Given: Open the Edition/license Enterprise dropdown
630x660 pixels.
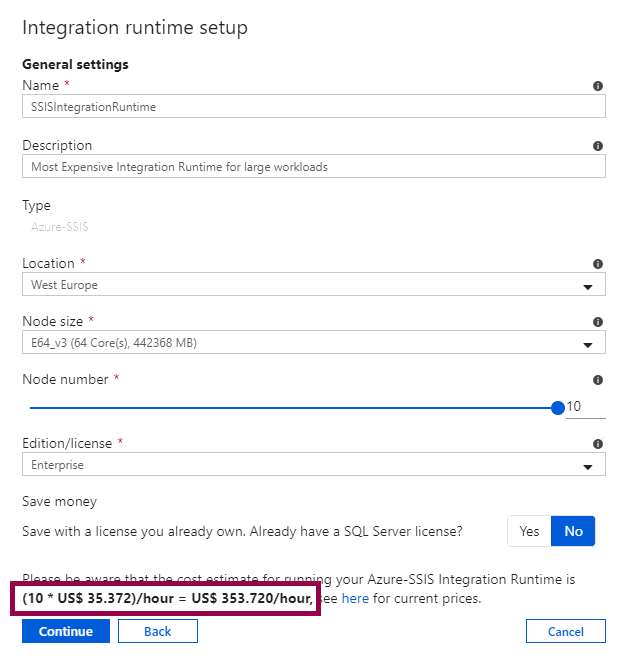Looking at the screenshot, I should coord(313,465).
